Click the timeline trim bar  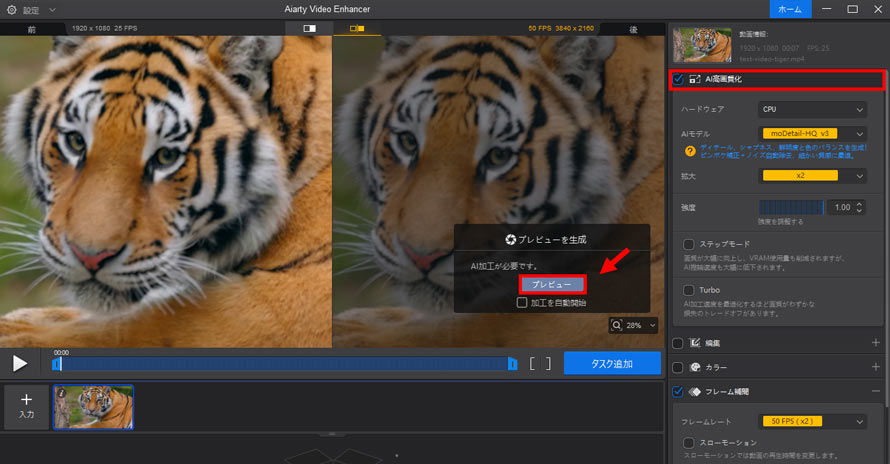point(284,363)
